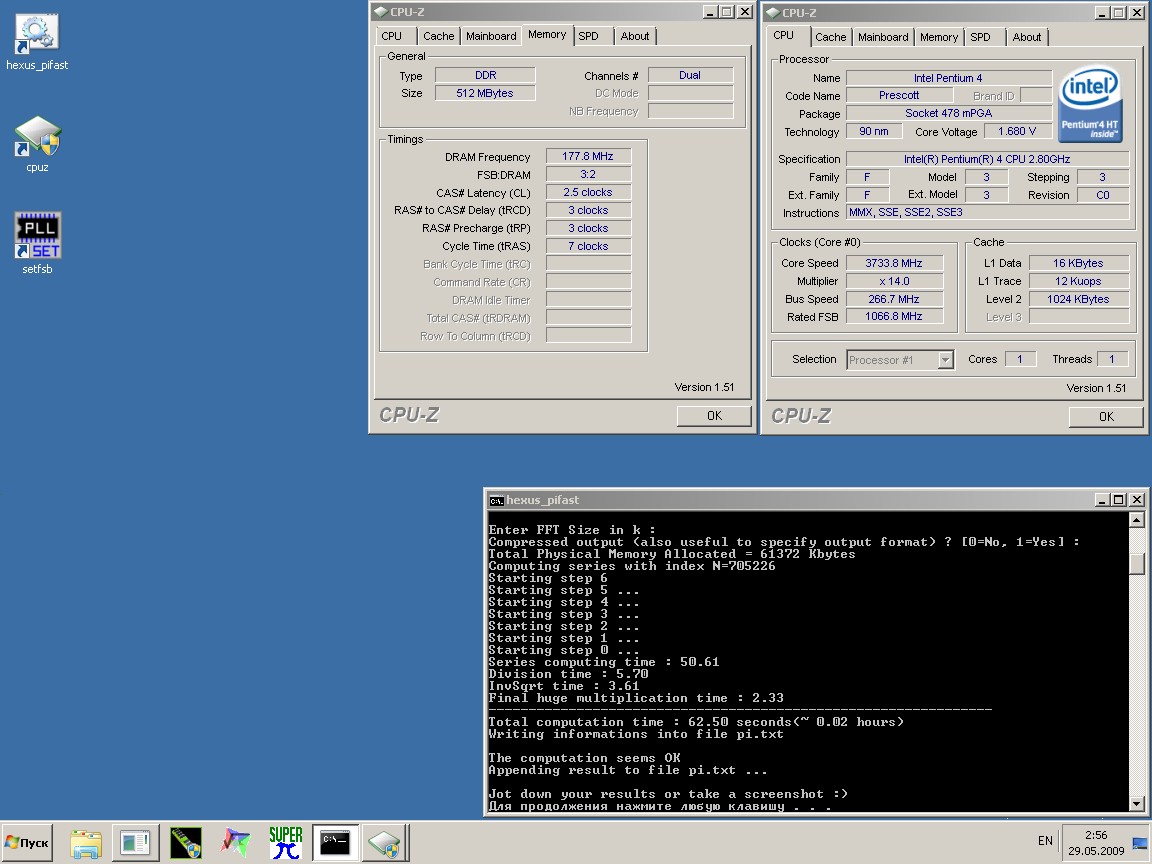Open the setfsb PLL SET shortcut

click(37, 244)
